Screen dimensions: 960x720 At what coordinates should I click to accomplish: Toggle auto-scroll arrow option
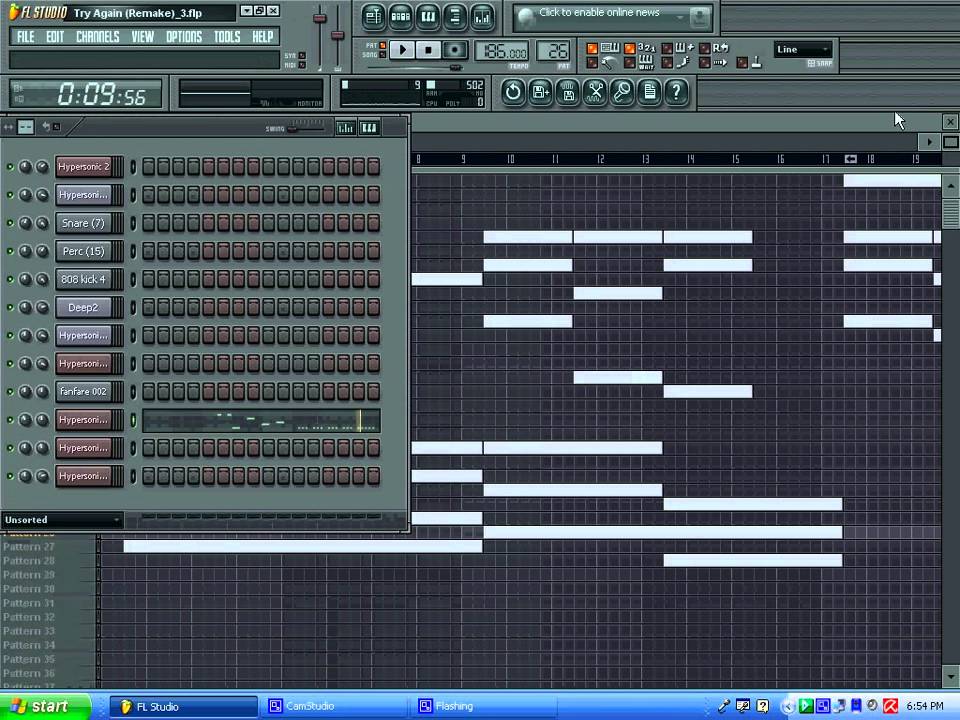(x=705, y=62)
